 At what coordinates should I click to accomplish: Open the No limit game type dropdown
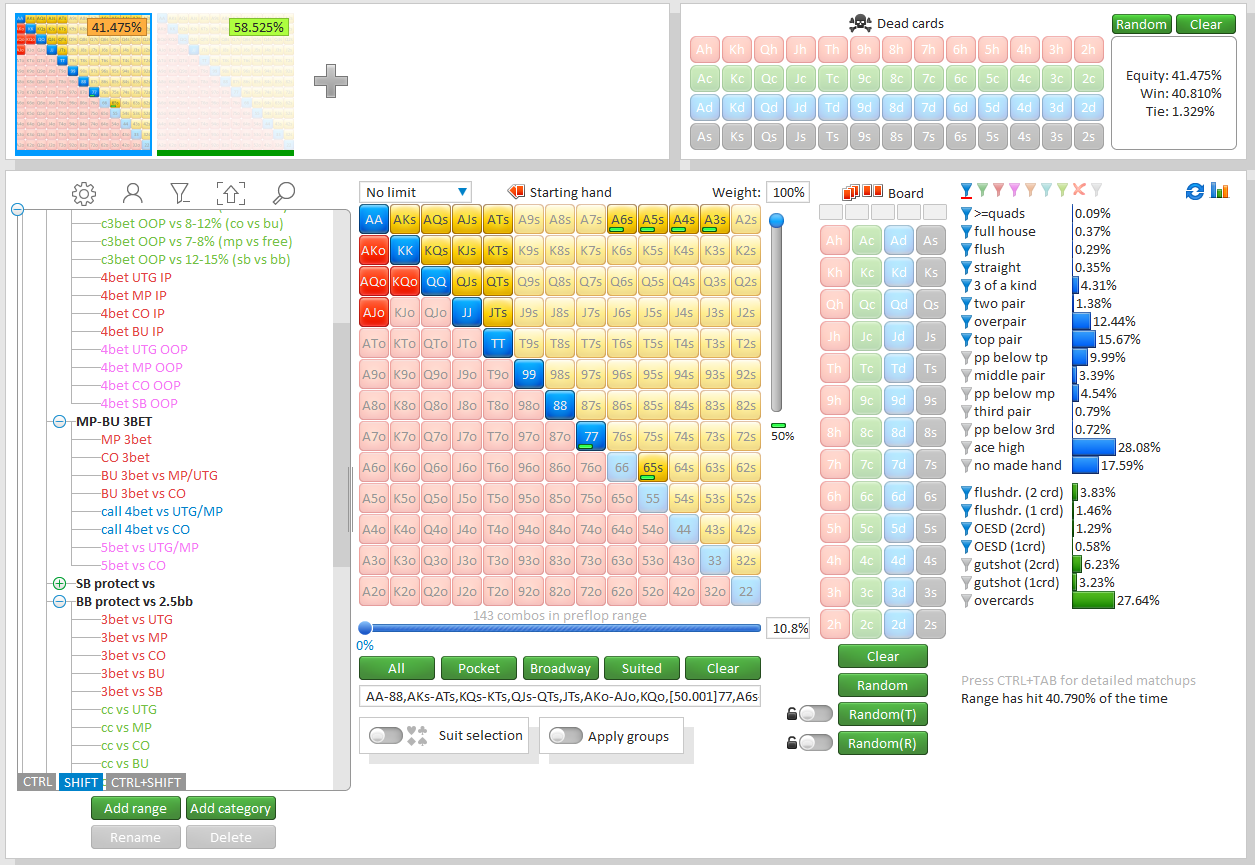tap(415, 192)
